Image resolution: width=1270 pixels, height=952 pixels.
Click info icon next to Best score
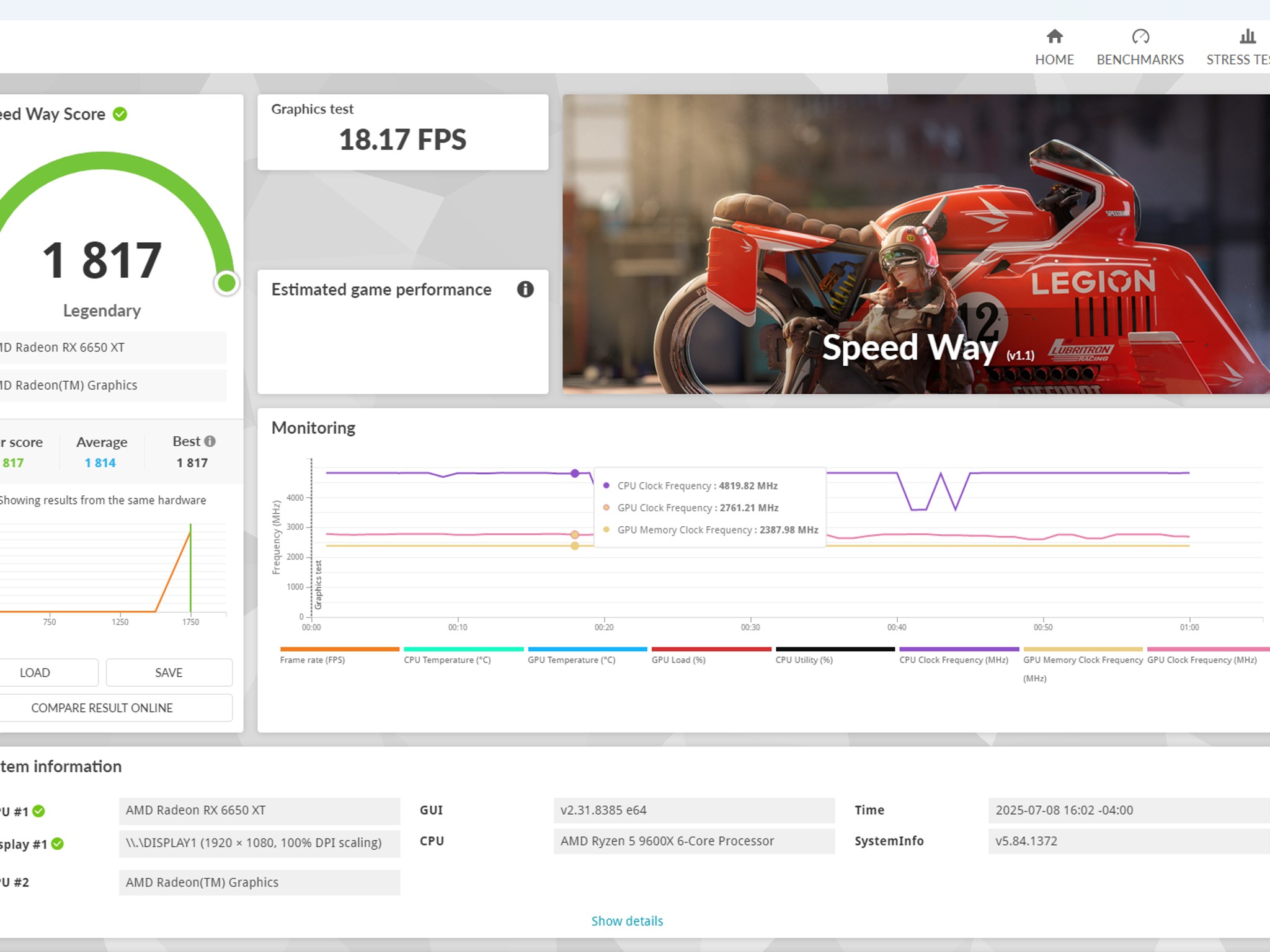(210, 441)
